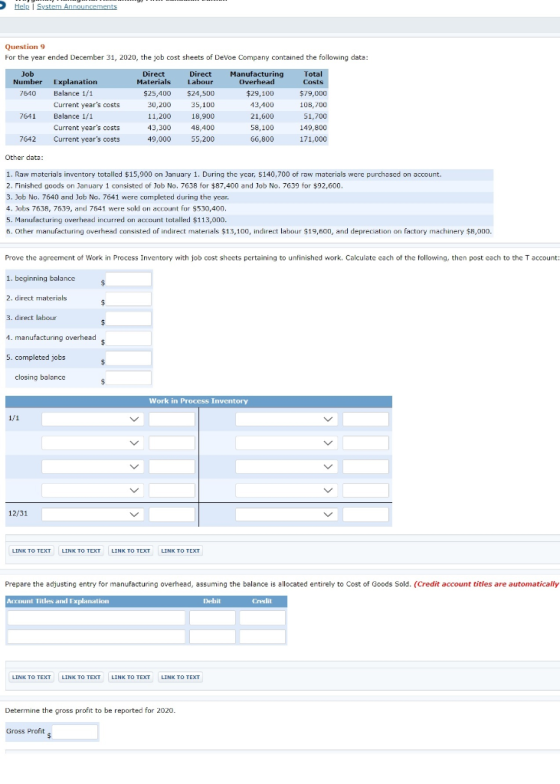Open the System Announcements link
Screen dimensions: 560x784
tap(77, 6)
